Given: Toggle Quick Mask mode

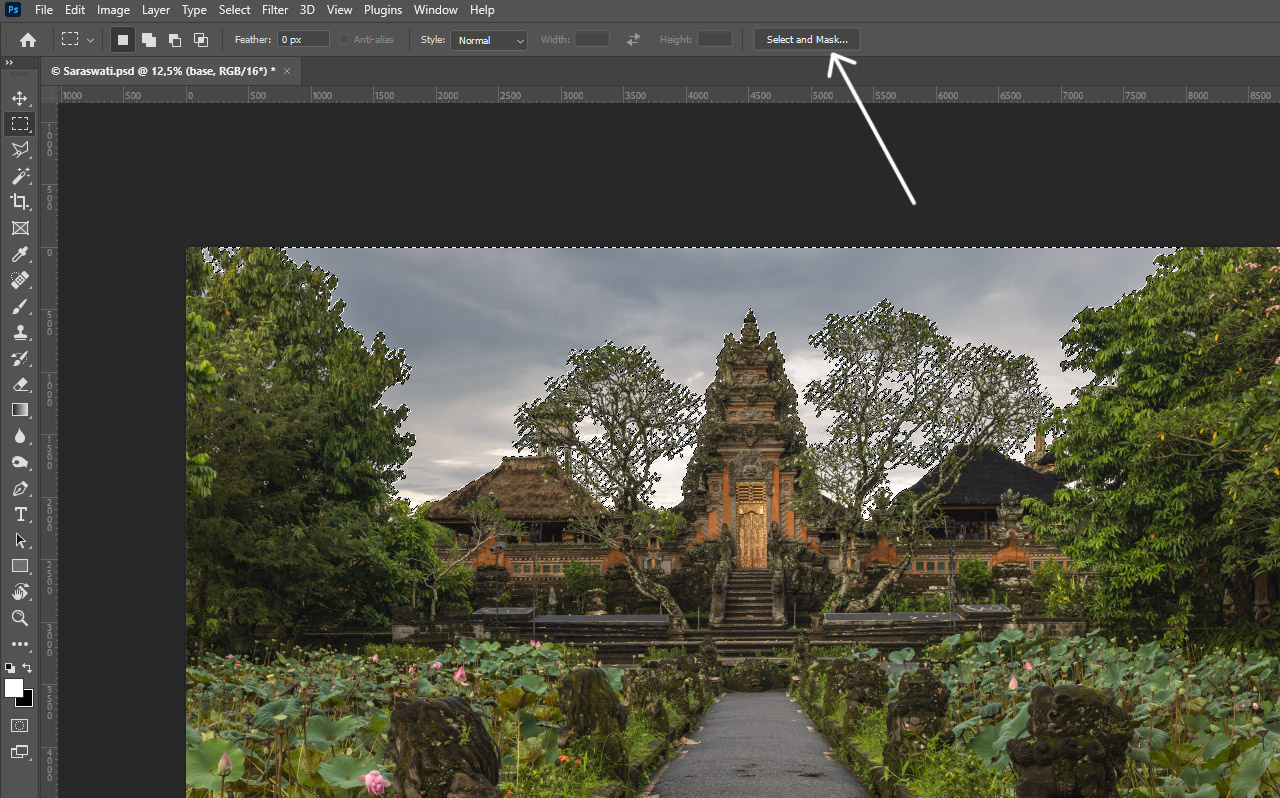Looking at the screenshot, I should pyautogui.click(x=19, y=725).
